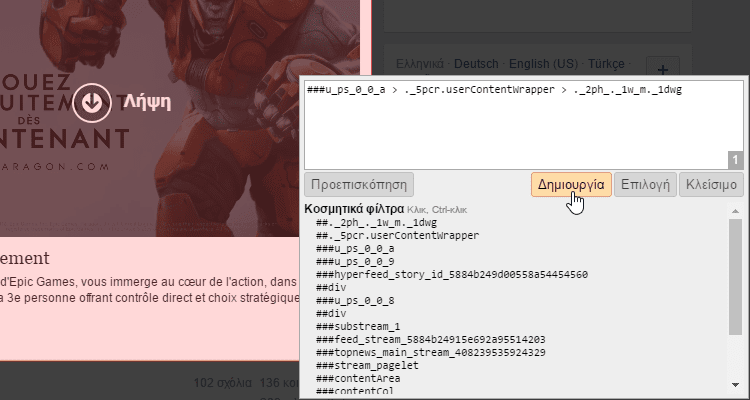750x400 pixels.
Task: Switch language to English (US)
Action: click(x=542, y=64)
